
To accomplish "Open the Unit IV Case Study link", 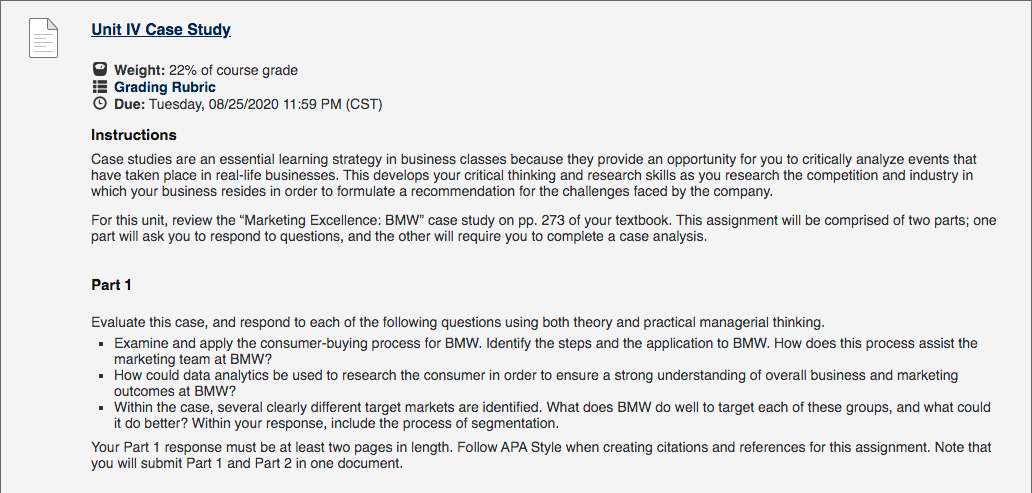I will point(161,30).
